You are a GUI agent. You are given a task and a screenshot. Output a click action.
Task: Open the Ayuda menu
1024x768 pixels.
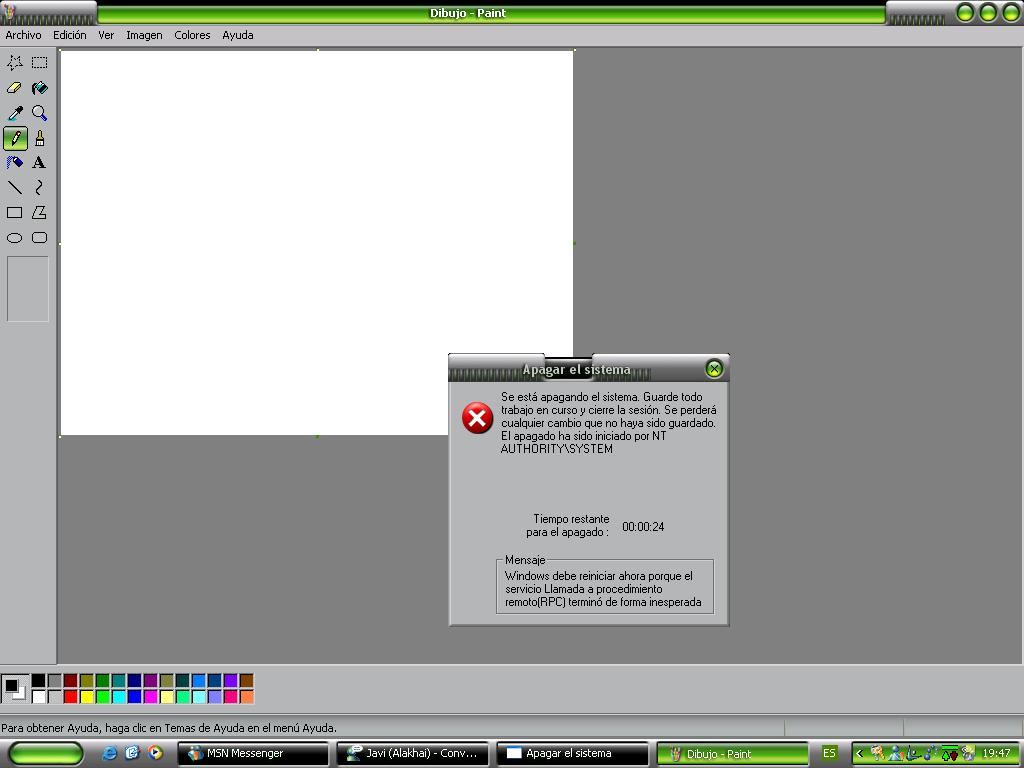(x=238, y=35)
